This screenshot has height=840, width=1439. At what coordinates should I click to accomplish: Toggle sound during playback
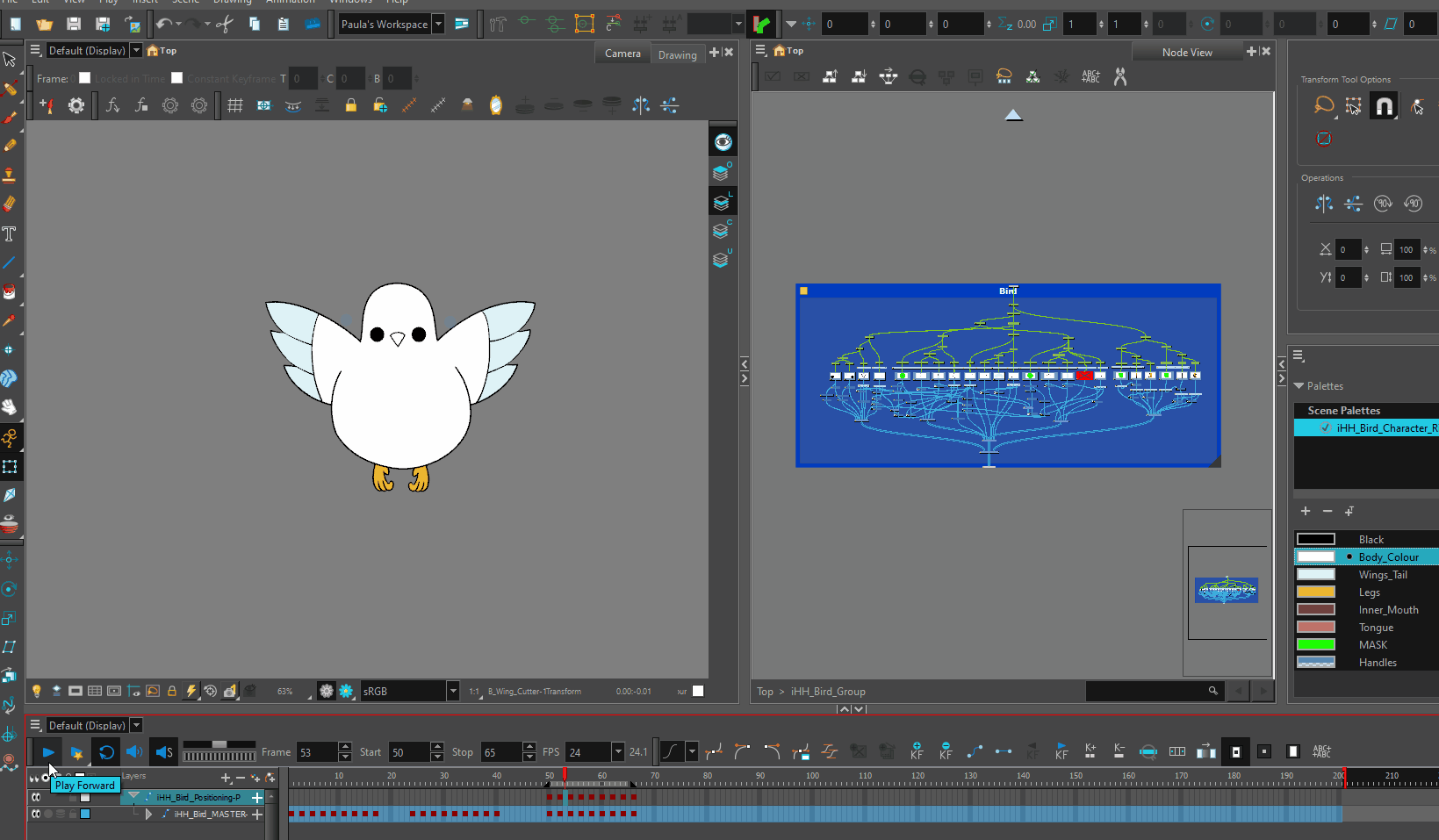tap(133, 752)
